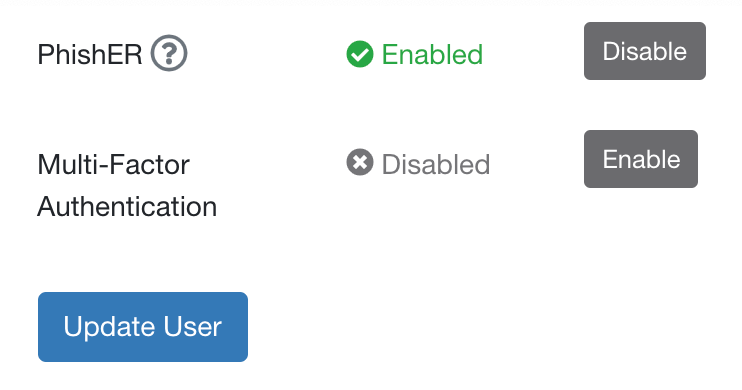Submit the form via Update User

click(x=143, y=327)
